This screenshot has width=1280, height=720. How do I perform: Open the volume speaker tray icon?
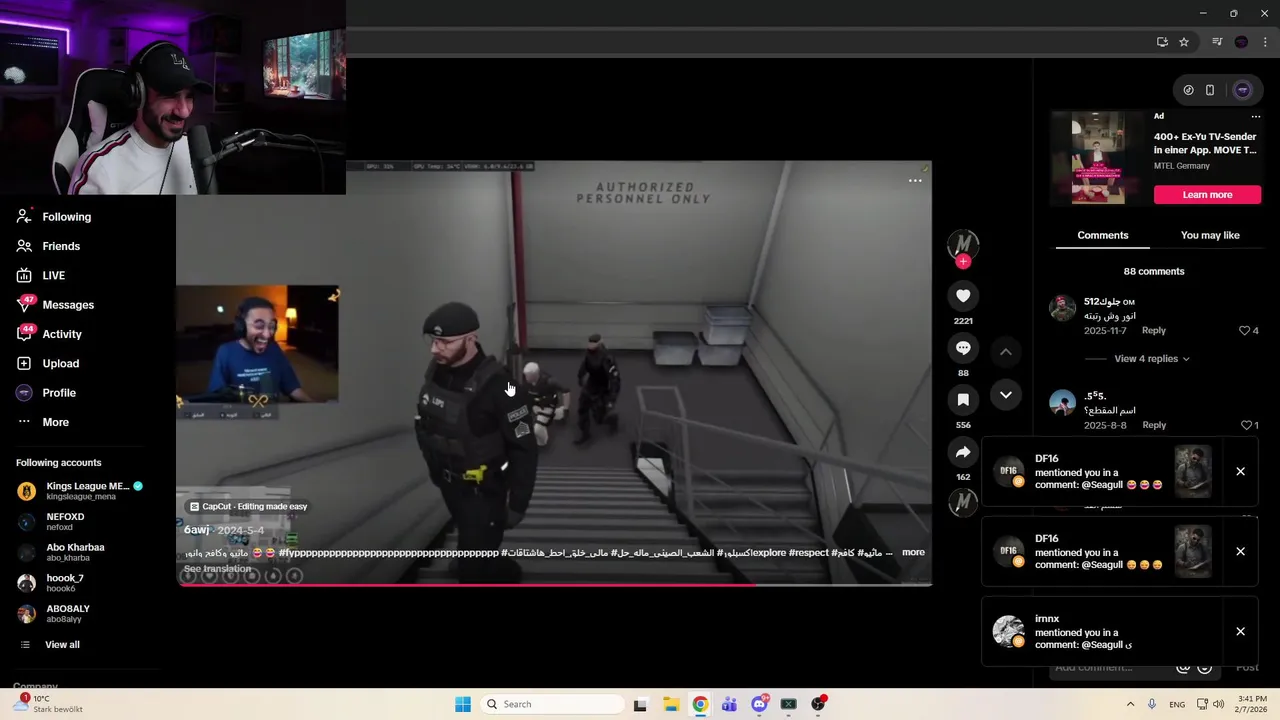1218,704
